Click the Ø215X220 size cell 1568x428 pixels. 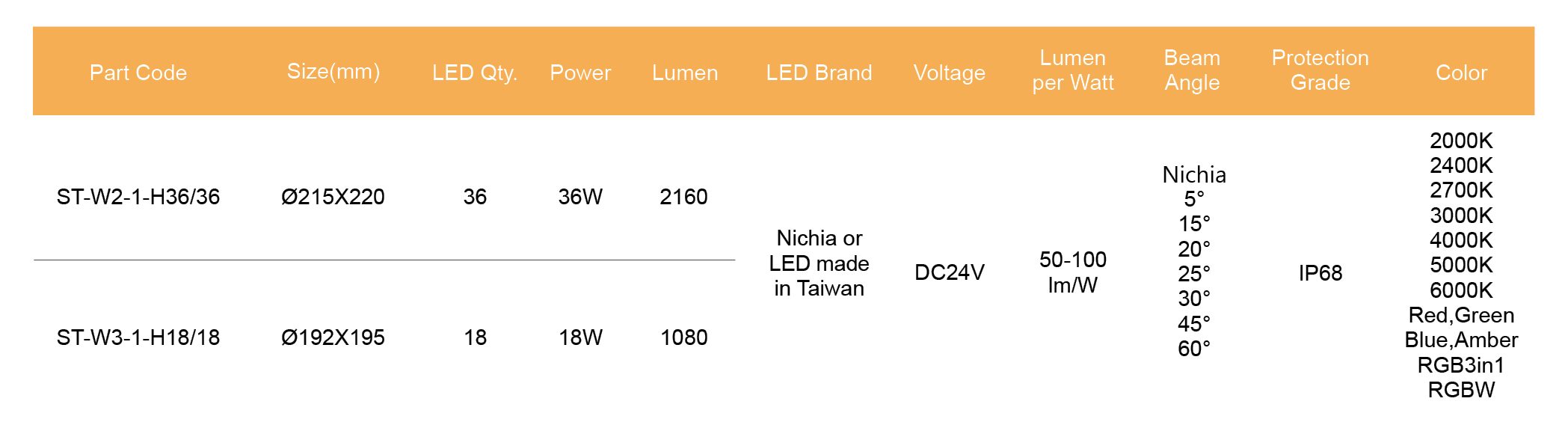tap(333, 197)
